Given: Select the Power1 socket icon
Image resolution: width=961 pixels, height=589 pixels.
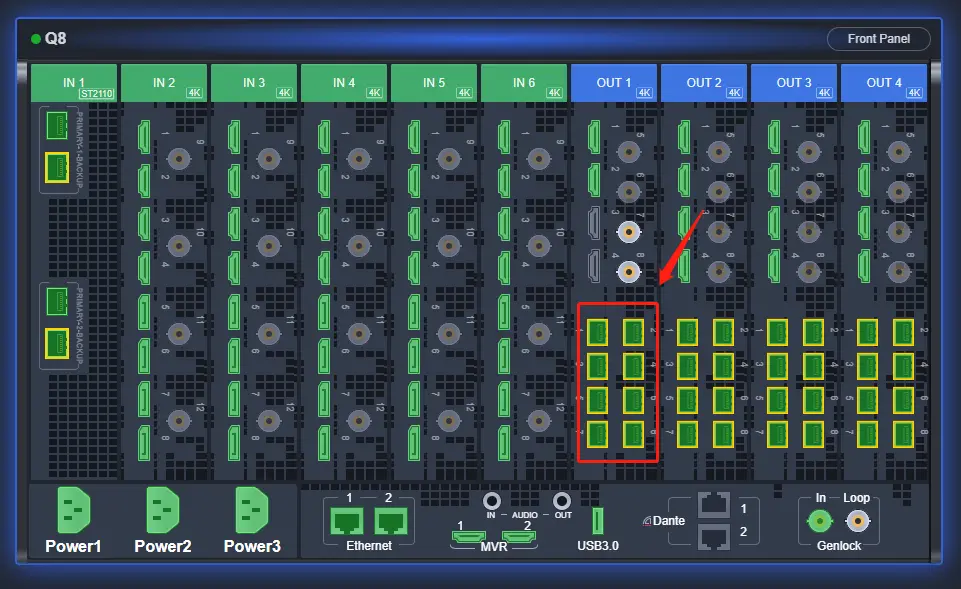Looking at the screenshot, I should (x=74, y=510).
